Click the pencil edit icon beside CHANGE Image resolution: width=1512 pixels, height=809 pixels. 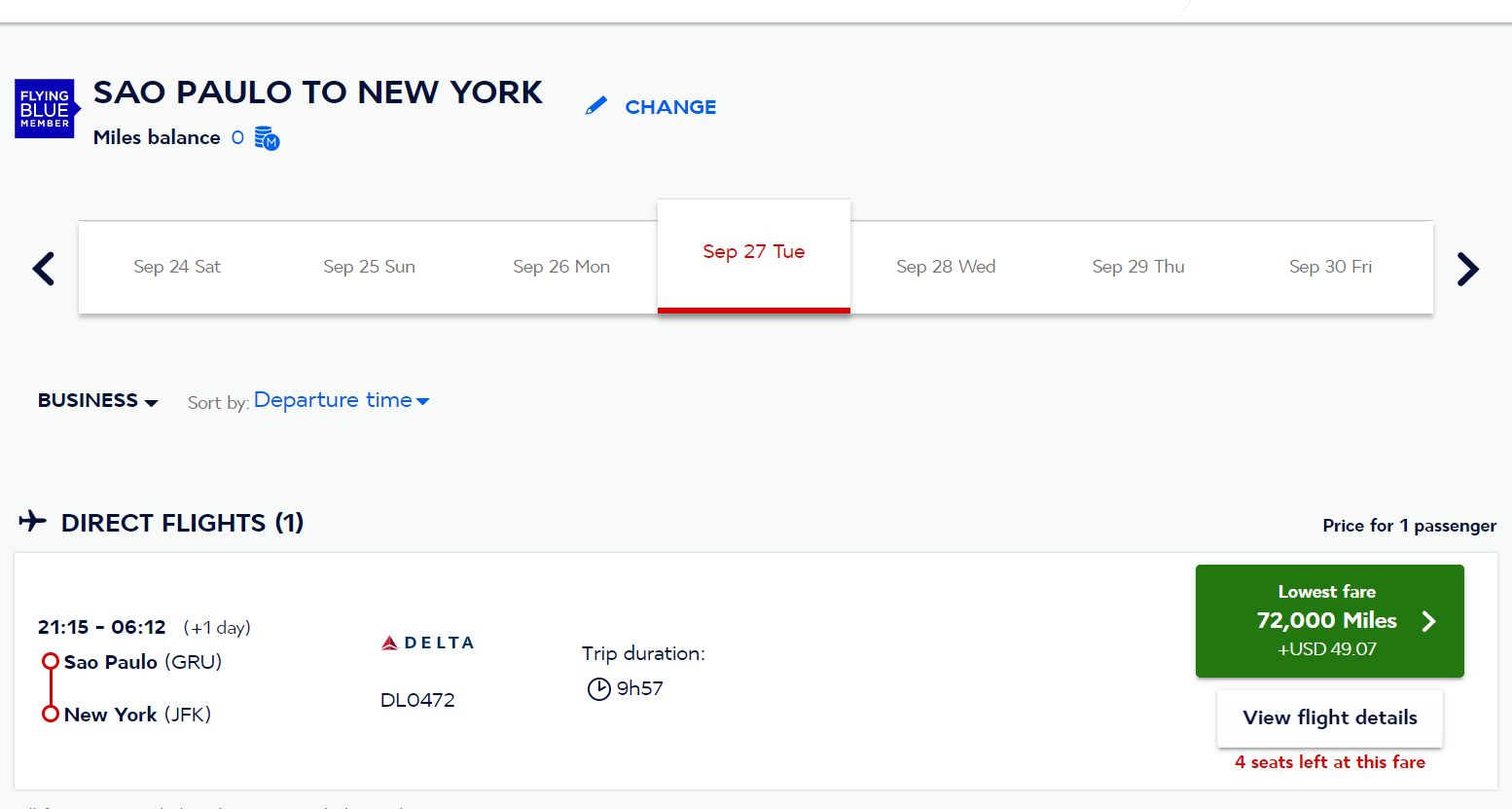[x=595, y=106]
